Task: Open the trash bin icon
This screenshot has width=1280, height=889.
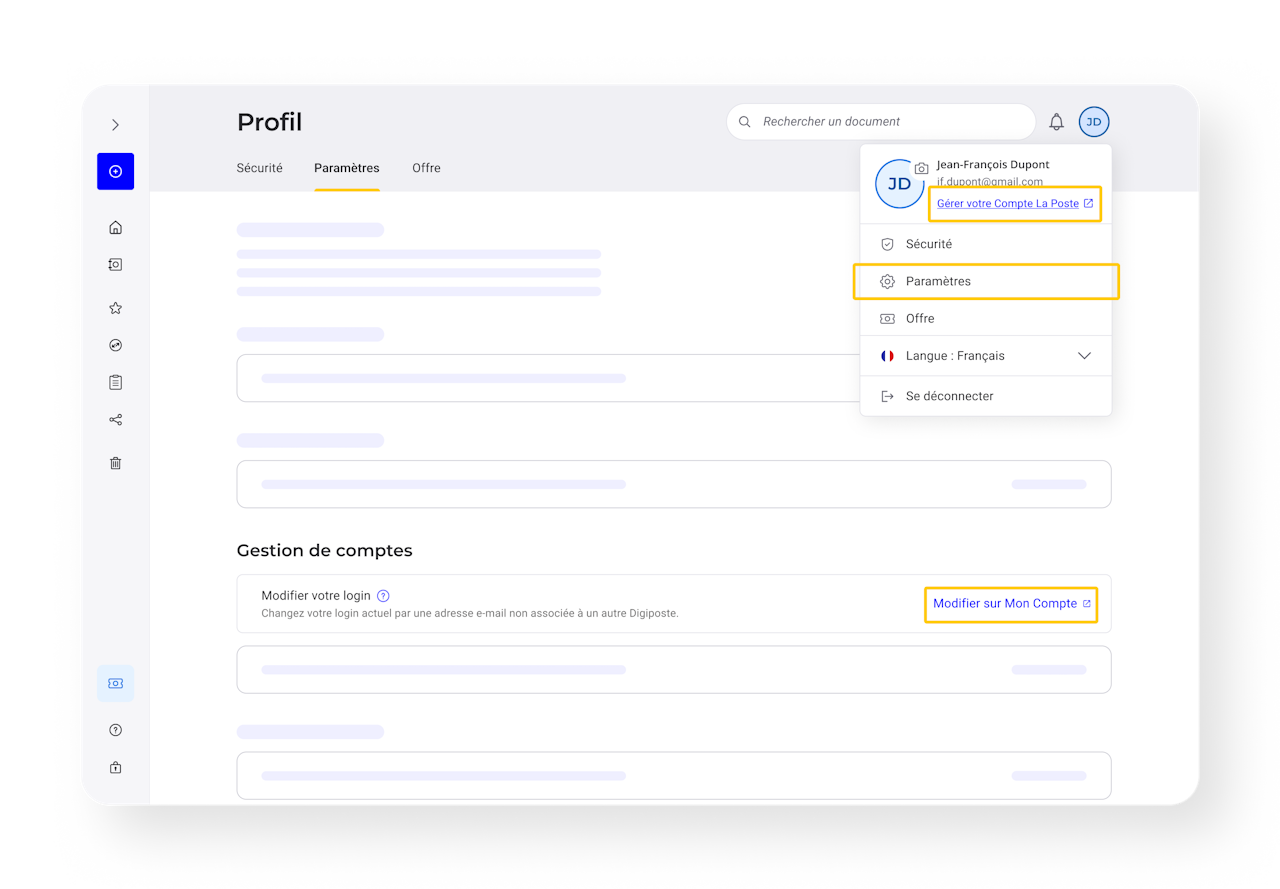Action: tap(115, 463)
